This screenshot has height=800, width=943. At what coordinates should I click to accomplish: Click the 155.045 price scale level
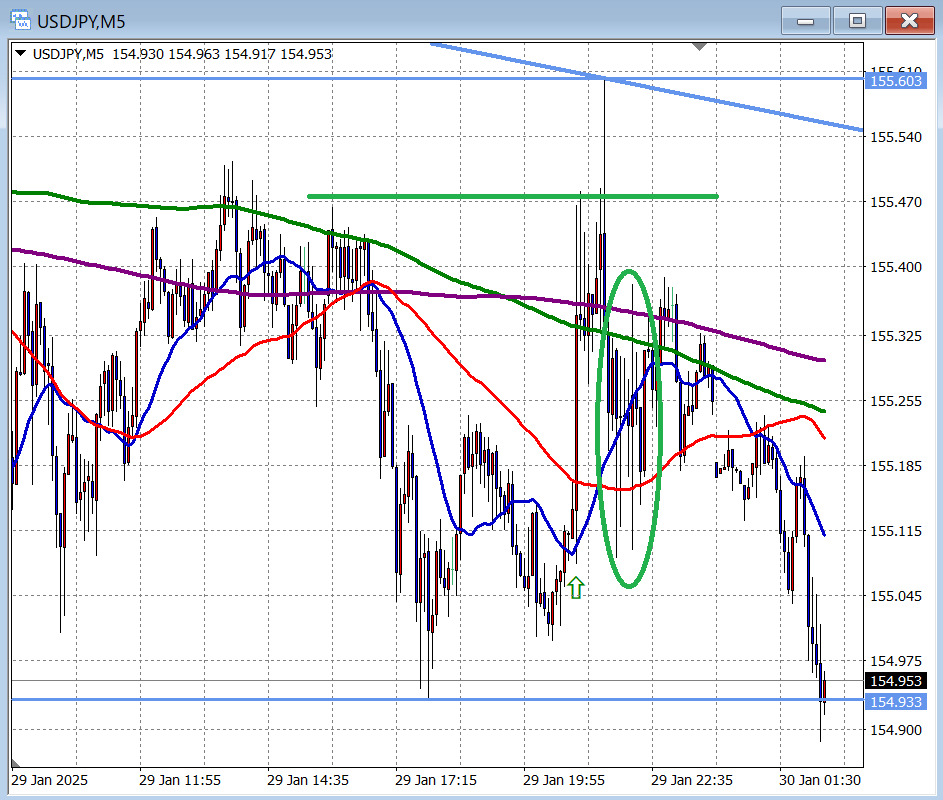(x=896, y=596)
